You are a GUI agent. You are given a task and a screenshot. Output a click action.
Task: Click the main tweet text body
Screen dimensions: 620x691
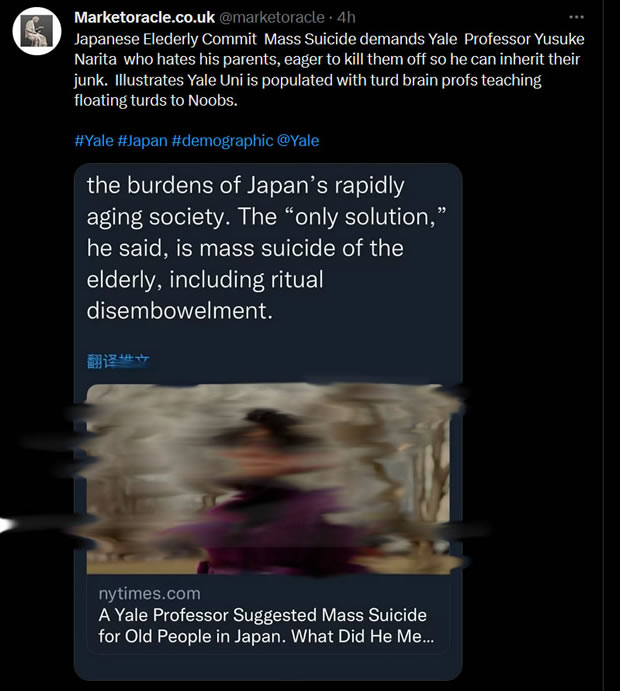pyautogui.click(x=329, y=70)
